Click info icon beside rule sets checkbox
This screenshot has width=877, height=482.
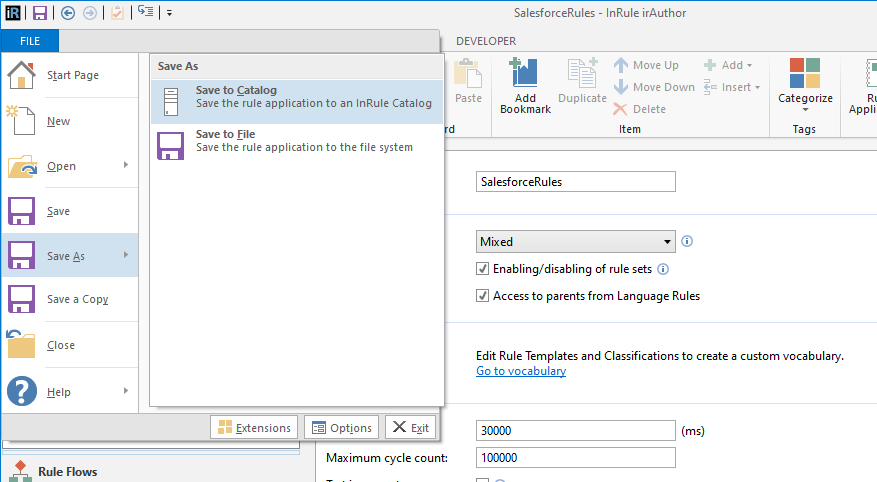point(663,269)
